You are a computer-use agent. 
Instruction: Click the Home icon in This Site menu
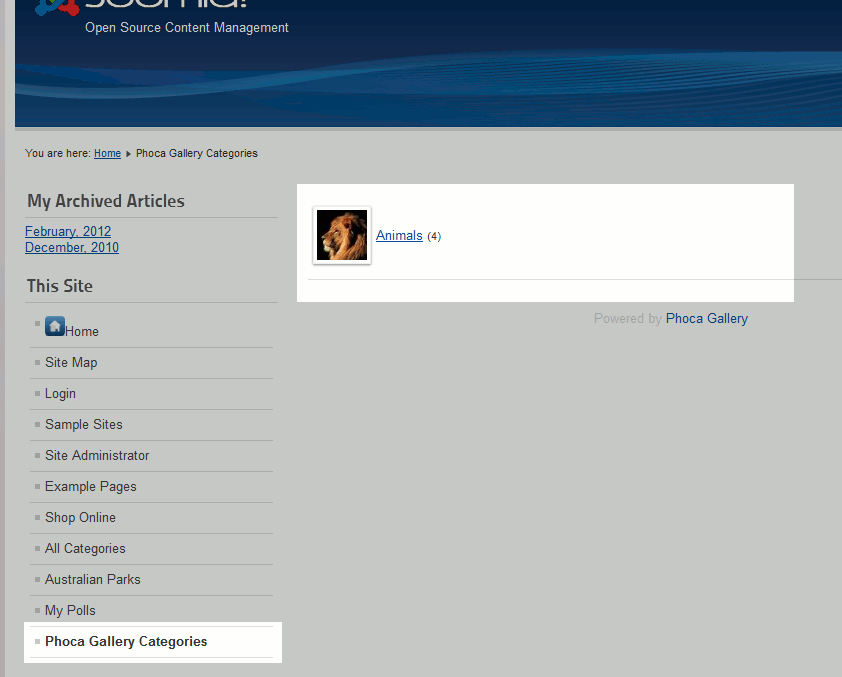(55, 326)
